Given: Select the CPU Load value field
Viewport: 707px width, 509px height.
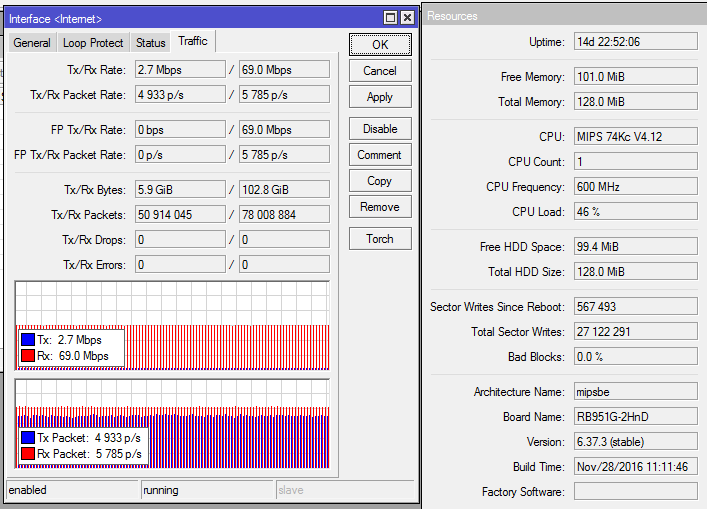Looking at the screenshot, I should (634, 211).
